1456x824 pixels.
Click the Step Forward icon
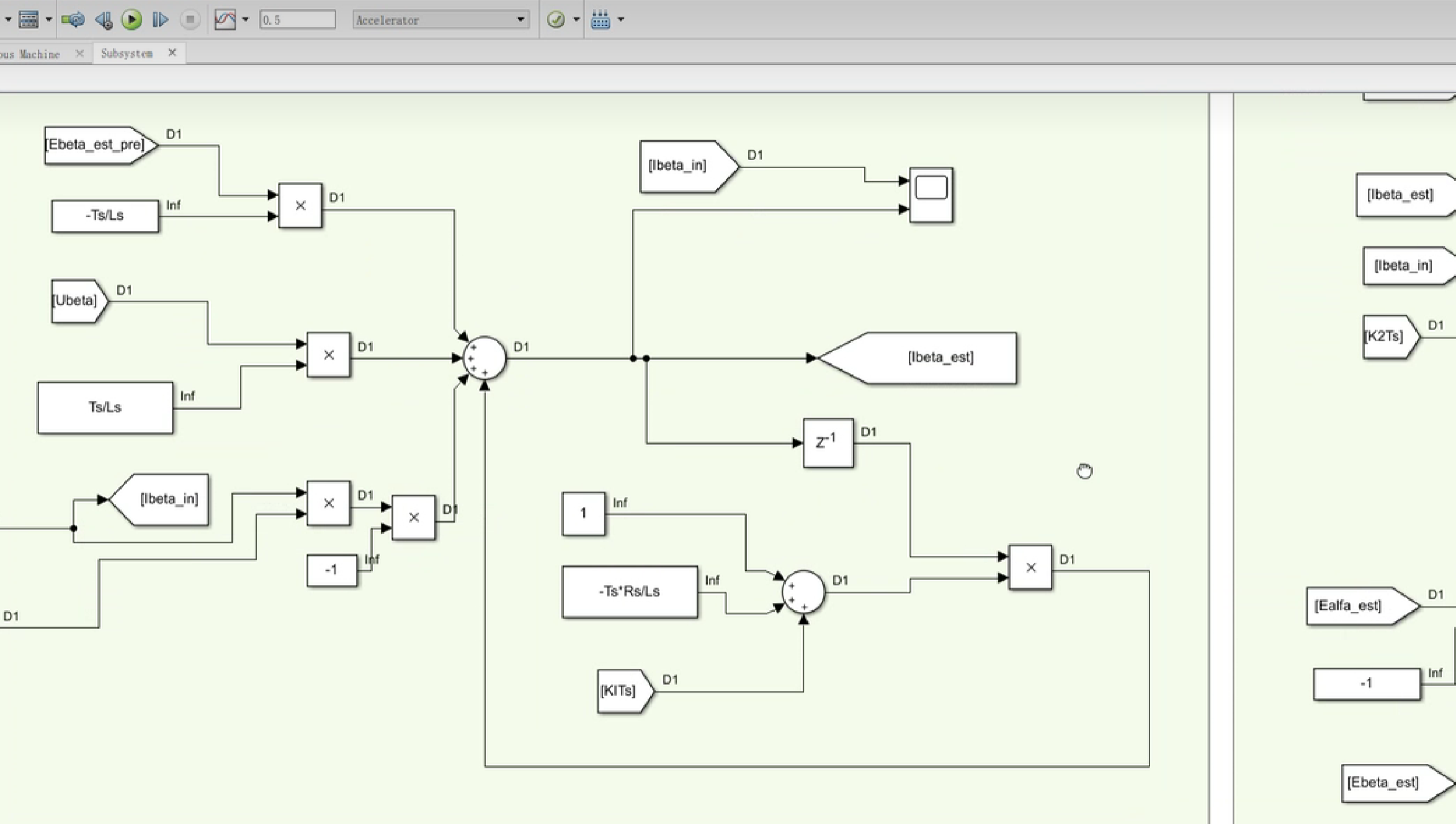159,20
